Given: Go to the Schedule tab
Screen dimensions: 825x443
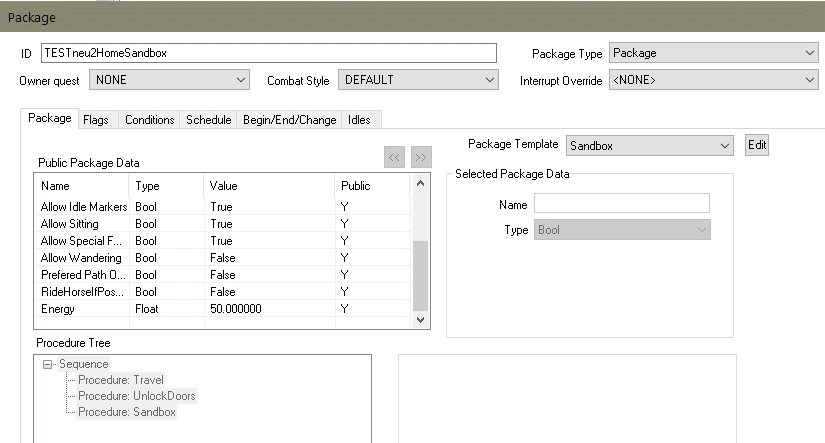Looking at the screenshot, I should (208, 120).
